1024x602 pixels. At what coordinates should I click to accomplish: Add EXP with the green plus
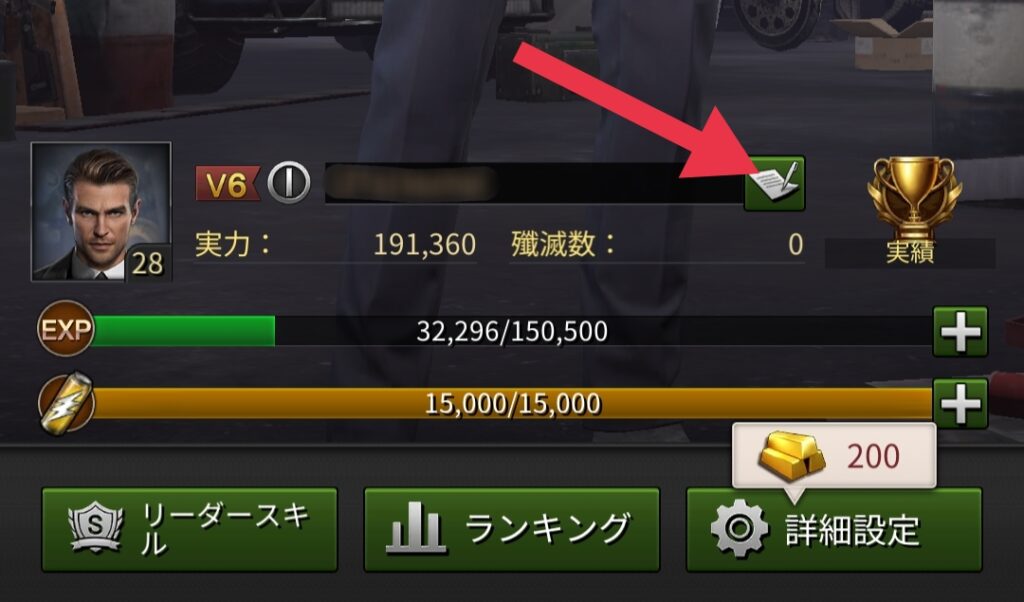(960, 332)
